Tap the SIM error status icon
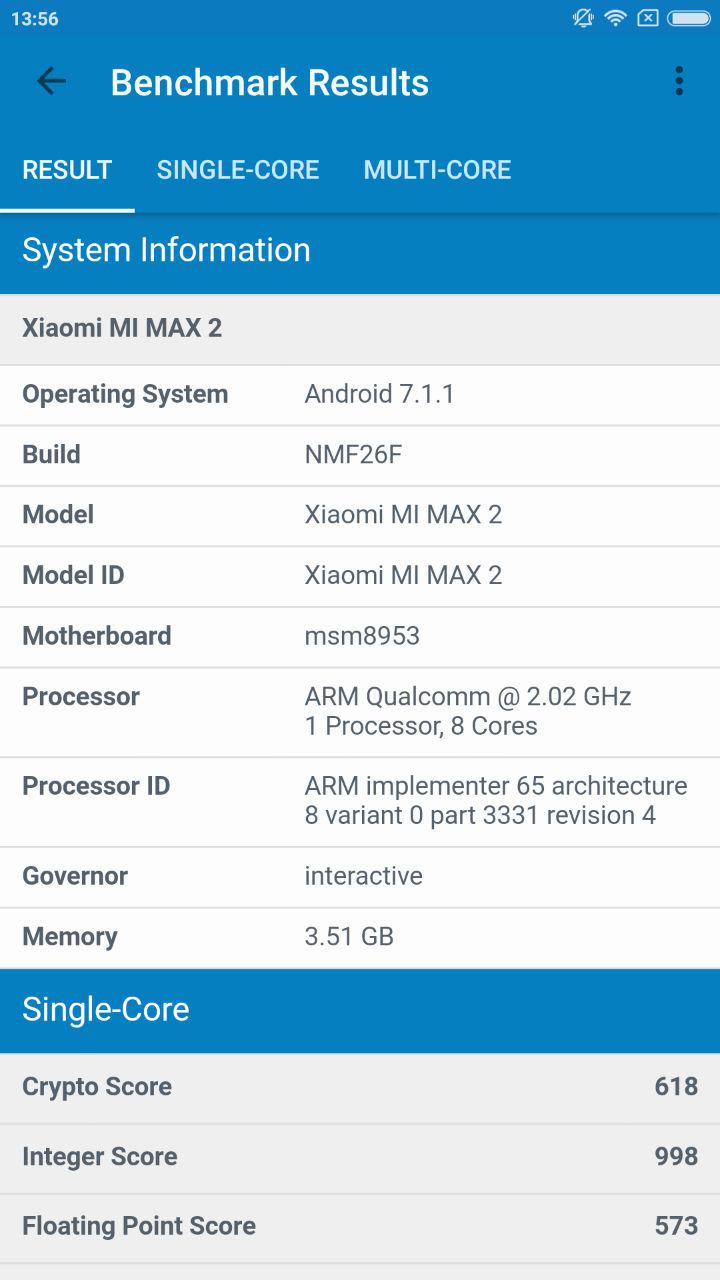Image resolution: width=720 pixels, height=1280 pixels. coord(648,18)
